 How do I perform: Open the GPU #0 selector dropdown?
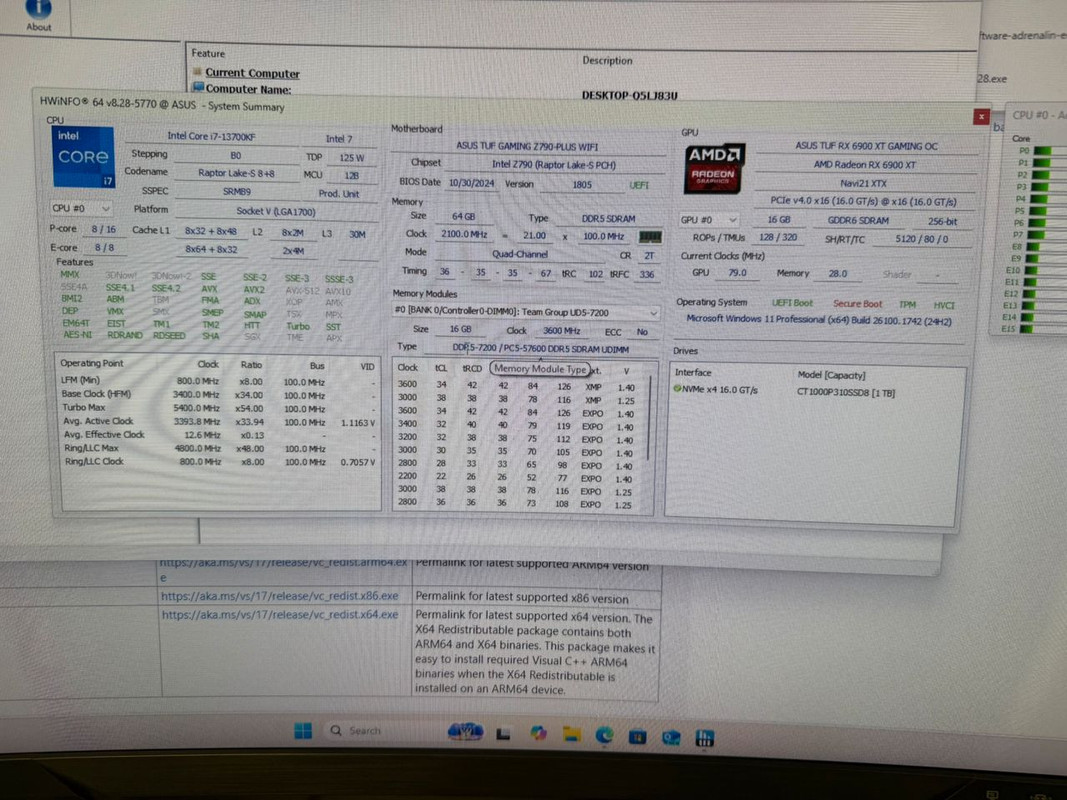tap(708, 220)
